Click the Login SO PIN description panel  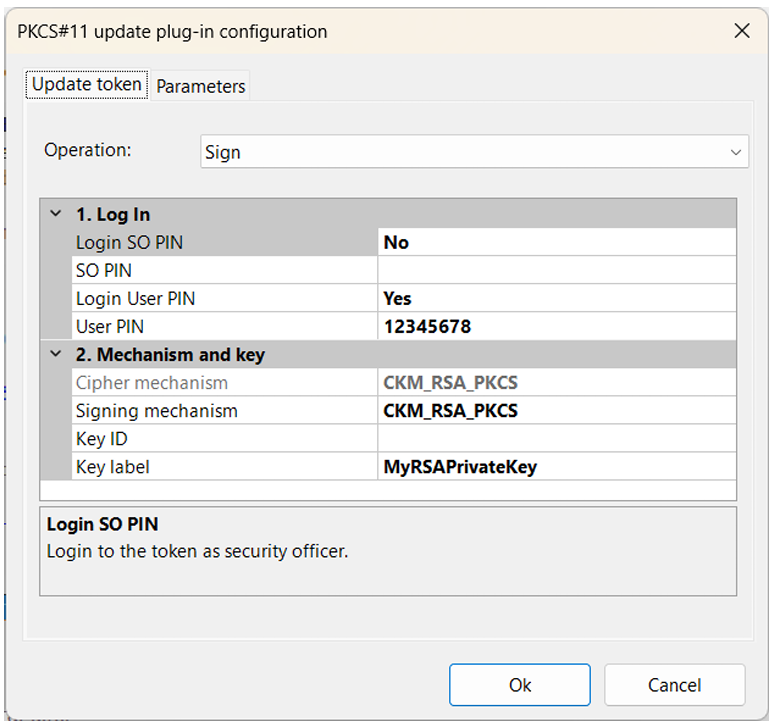point(388,551)
